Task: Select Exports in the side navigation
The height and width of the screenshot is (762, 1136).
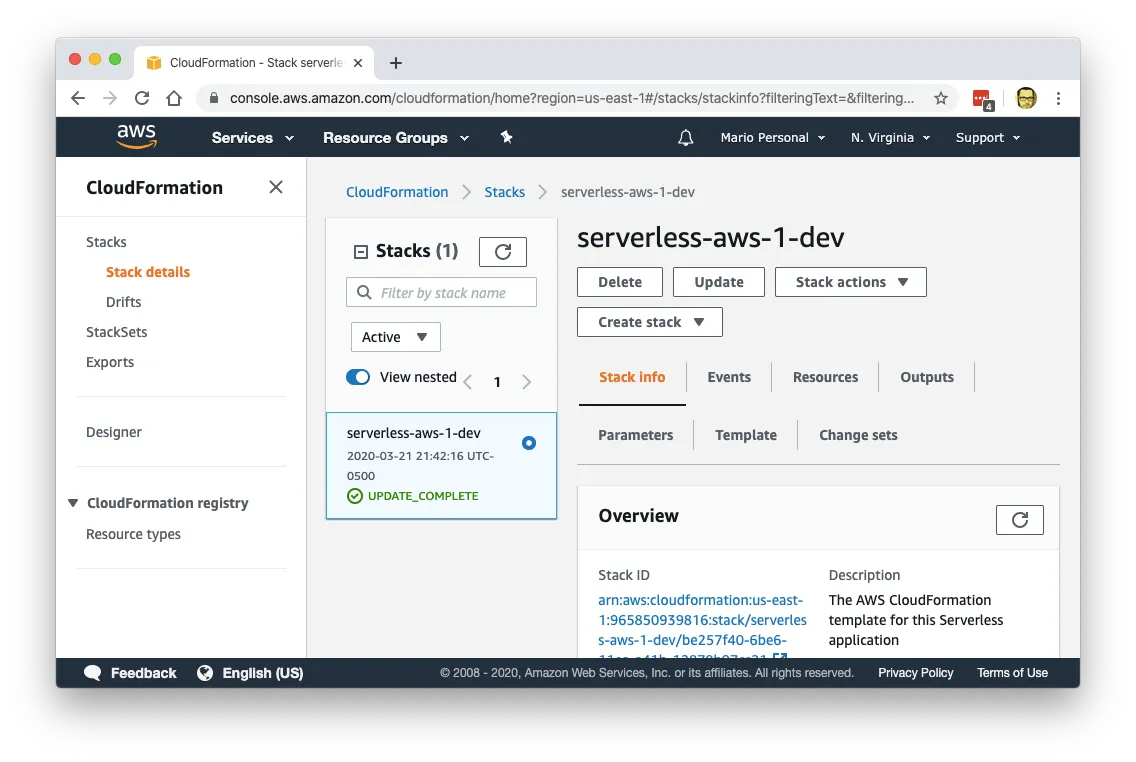Action: [x=110, y=362]
